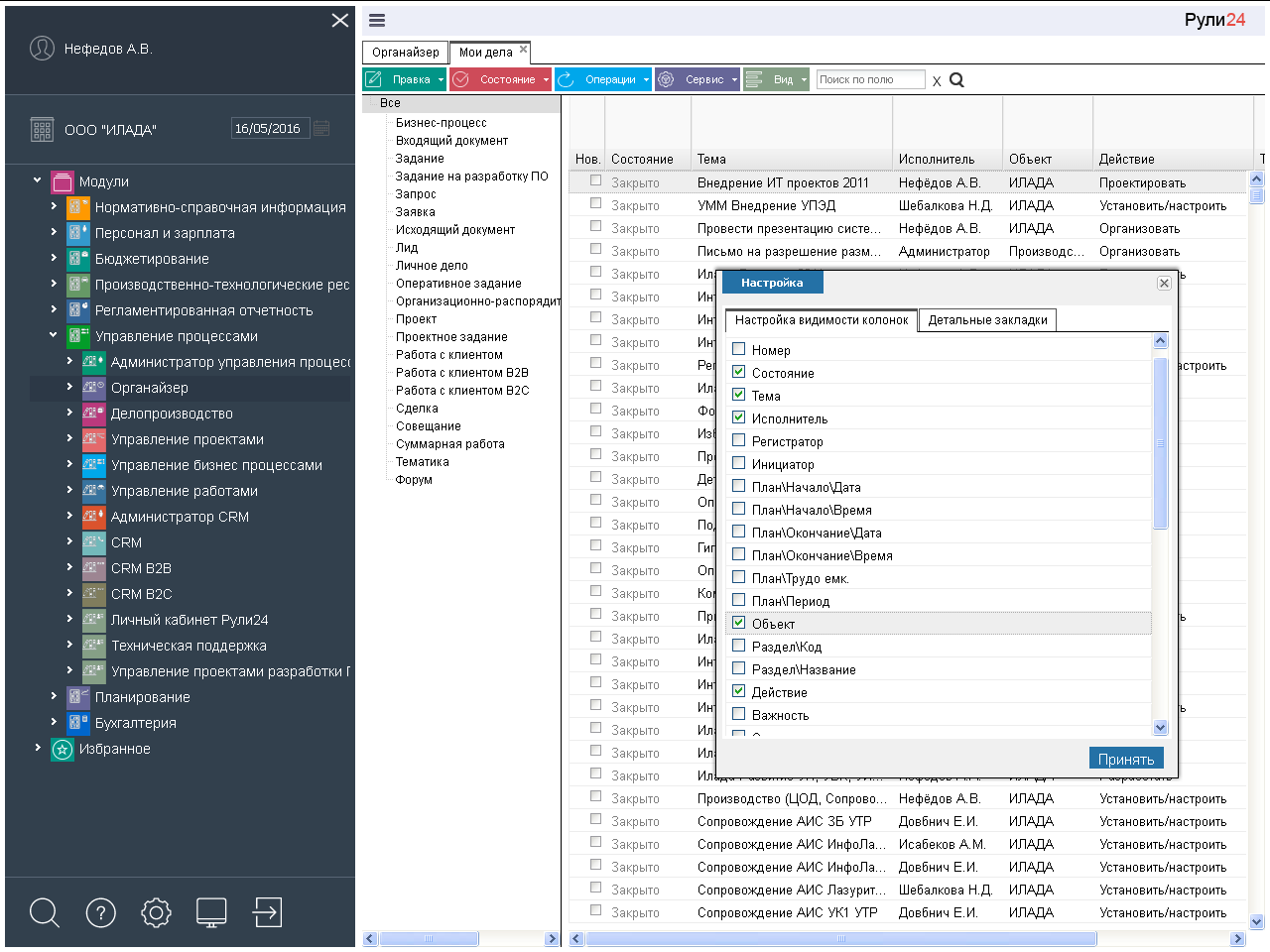The width and height of the screenshot is (1270, 952).
Task: Click the dialog column list scrollbar thumb
Action: click(x=1160, y=442)
